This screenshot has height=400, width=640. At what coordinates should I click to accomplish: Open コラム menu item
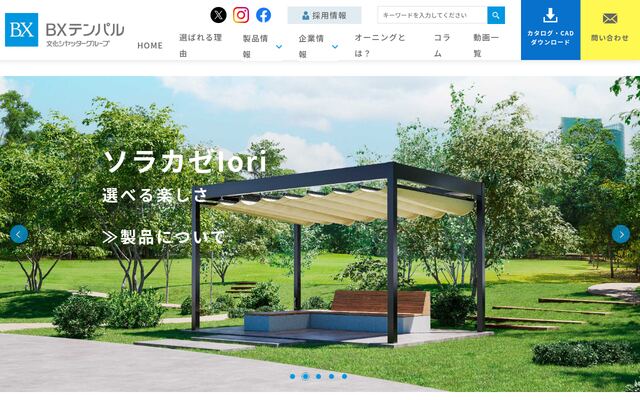tap(442, 45)
